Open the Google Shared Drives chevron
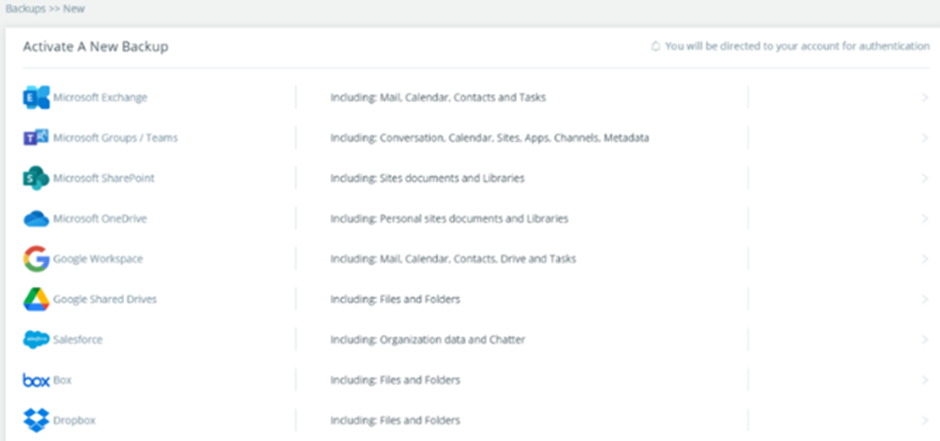The width and height of the screenshot is (940, 441). [x=924, y=299]
